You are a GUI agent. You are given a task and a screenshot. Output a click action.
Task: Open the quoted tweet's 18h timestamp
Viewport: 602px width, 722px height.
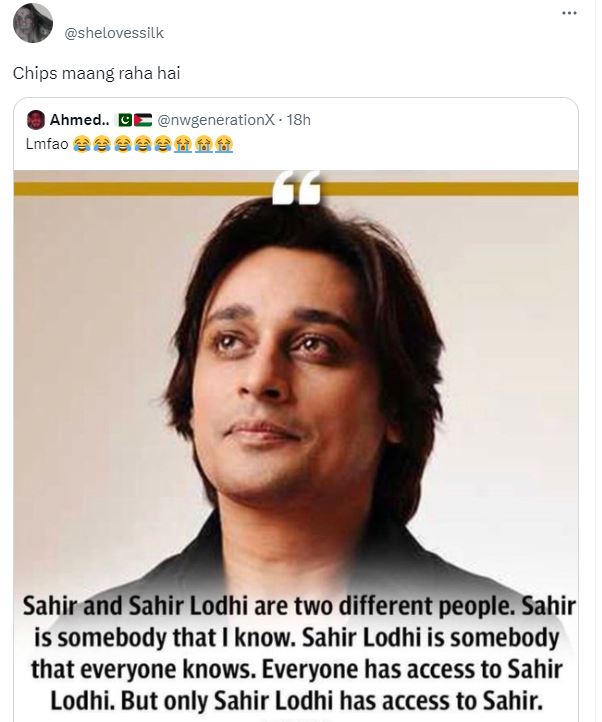[298, 120]
